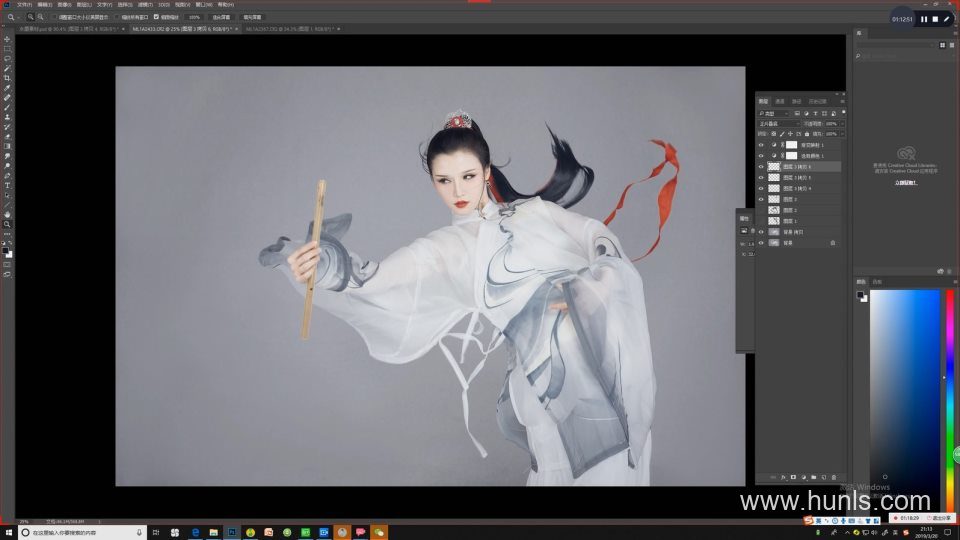
Task: Open the 填充 fill slider arrow
Action: point(842,133)
